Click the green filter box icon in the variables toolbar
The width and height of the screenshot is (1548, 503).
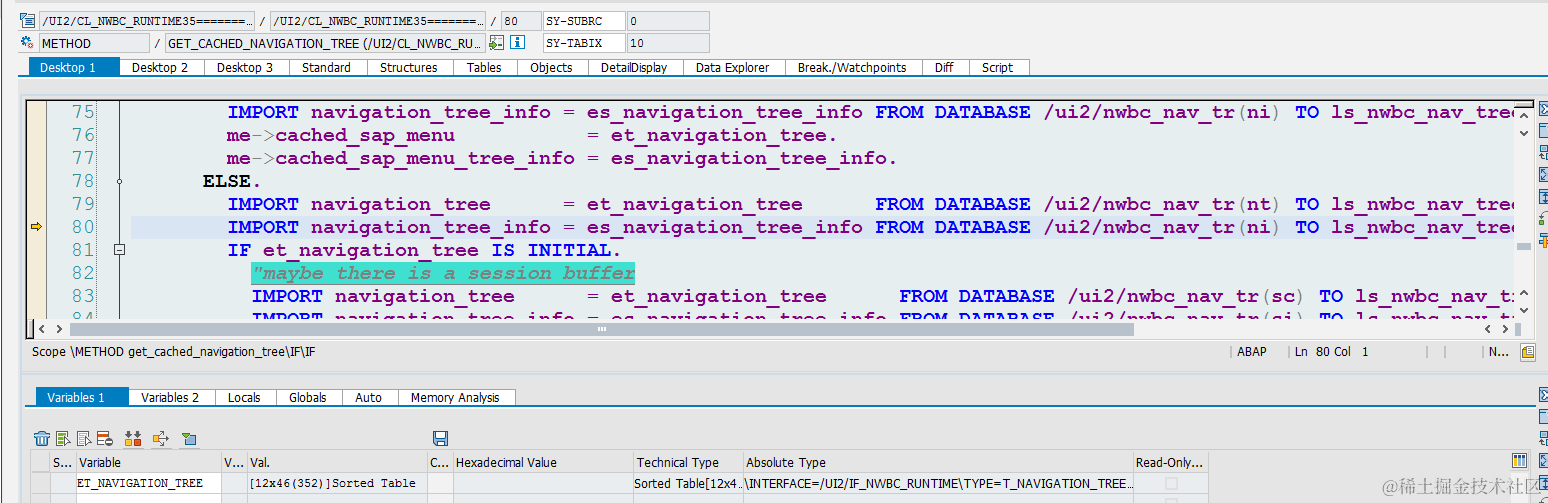pos(189,438)
